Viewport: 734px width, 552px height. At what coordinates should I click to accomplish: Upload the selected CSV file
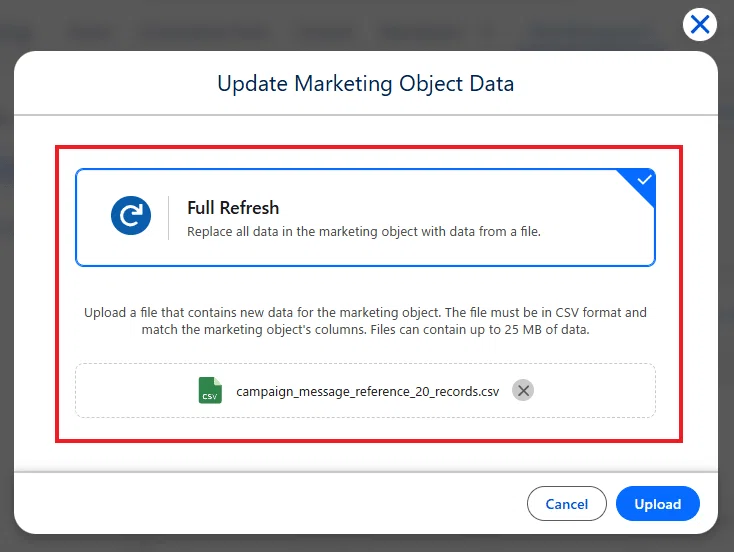658,504
